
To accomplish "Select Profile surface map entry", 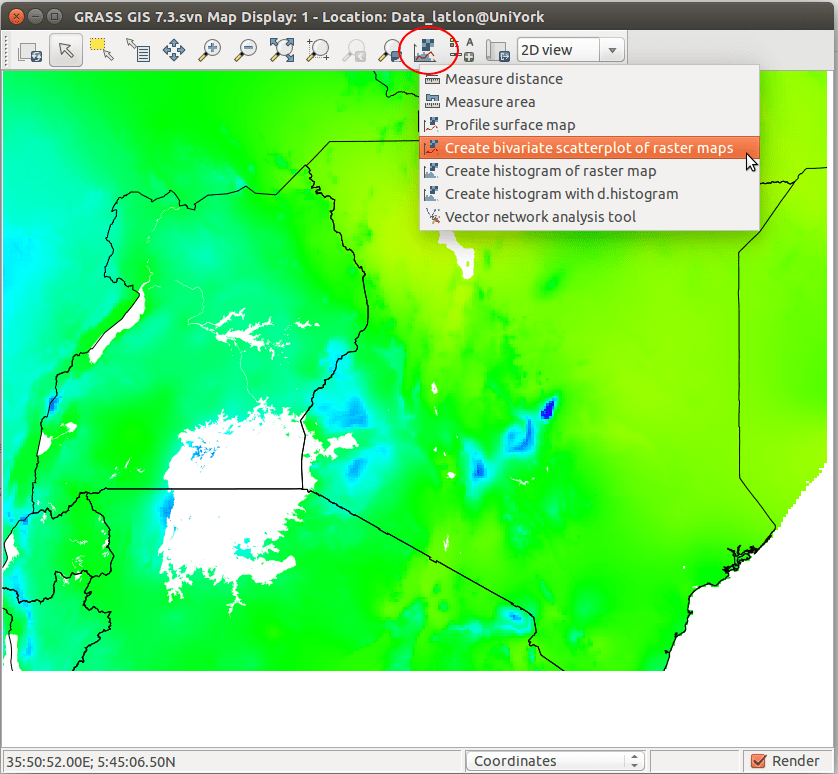I will [589, 125].
